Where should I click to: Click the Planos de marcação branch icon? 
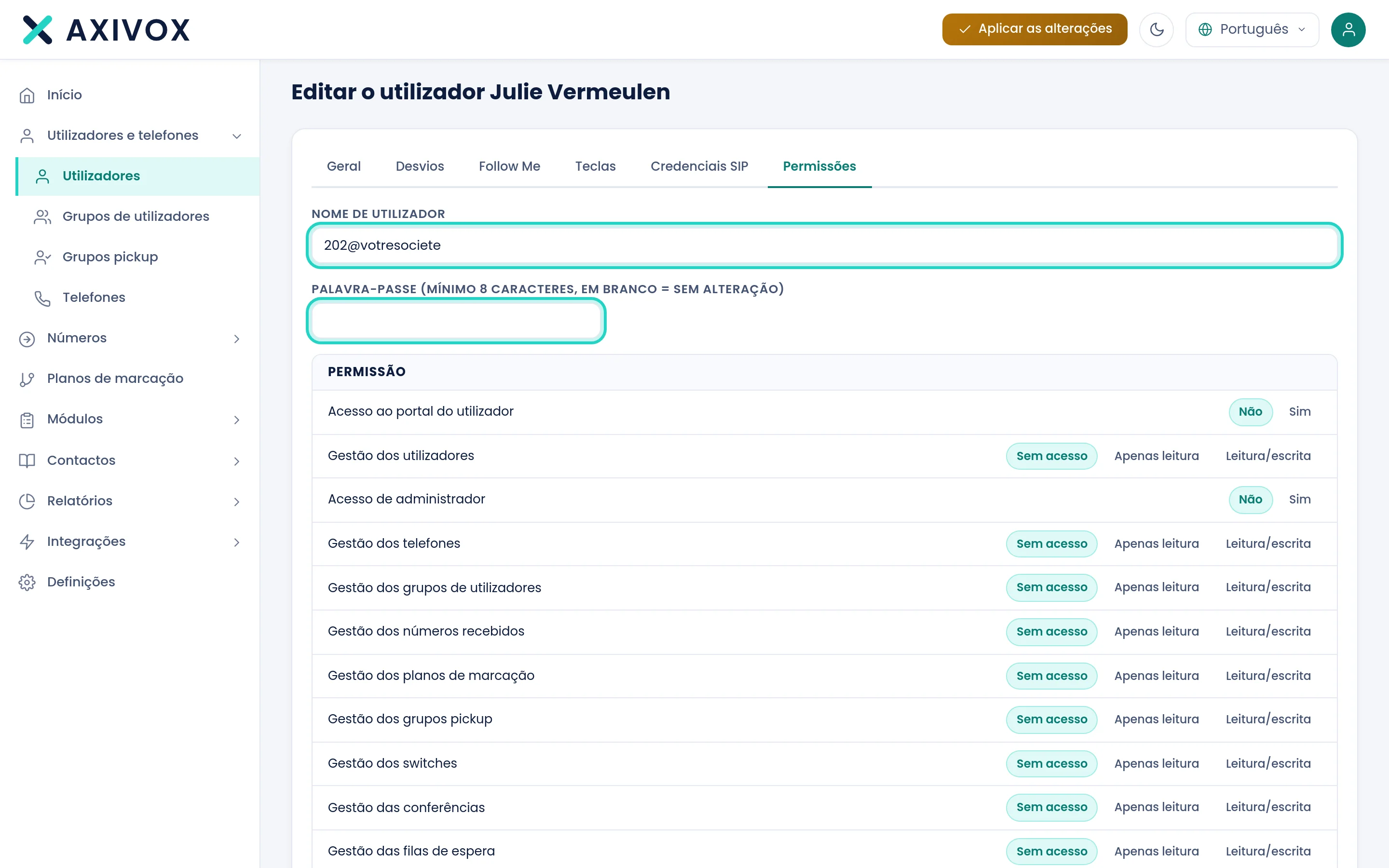[x=27, y=379]
